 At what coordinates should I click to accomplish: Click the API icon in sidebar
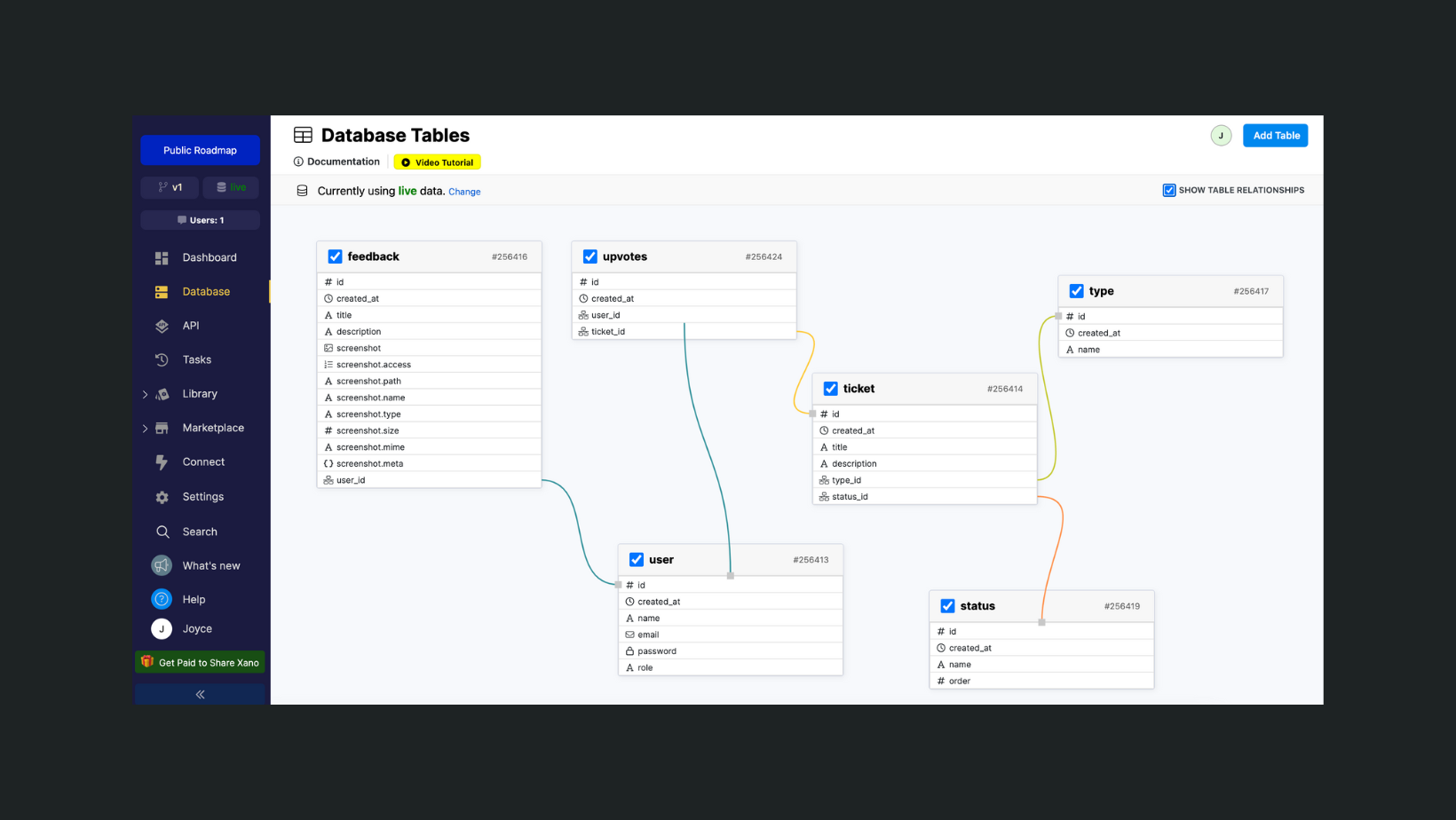162,326
